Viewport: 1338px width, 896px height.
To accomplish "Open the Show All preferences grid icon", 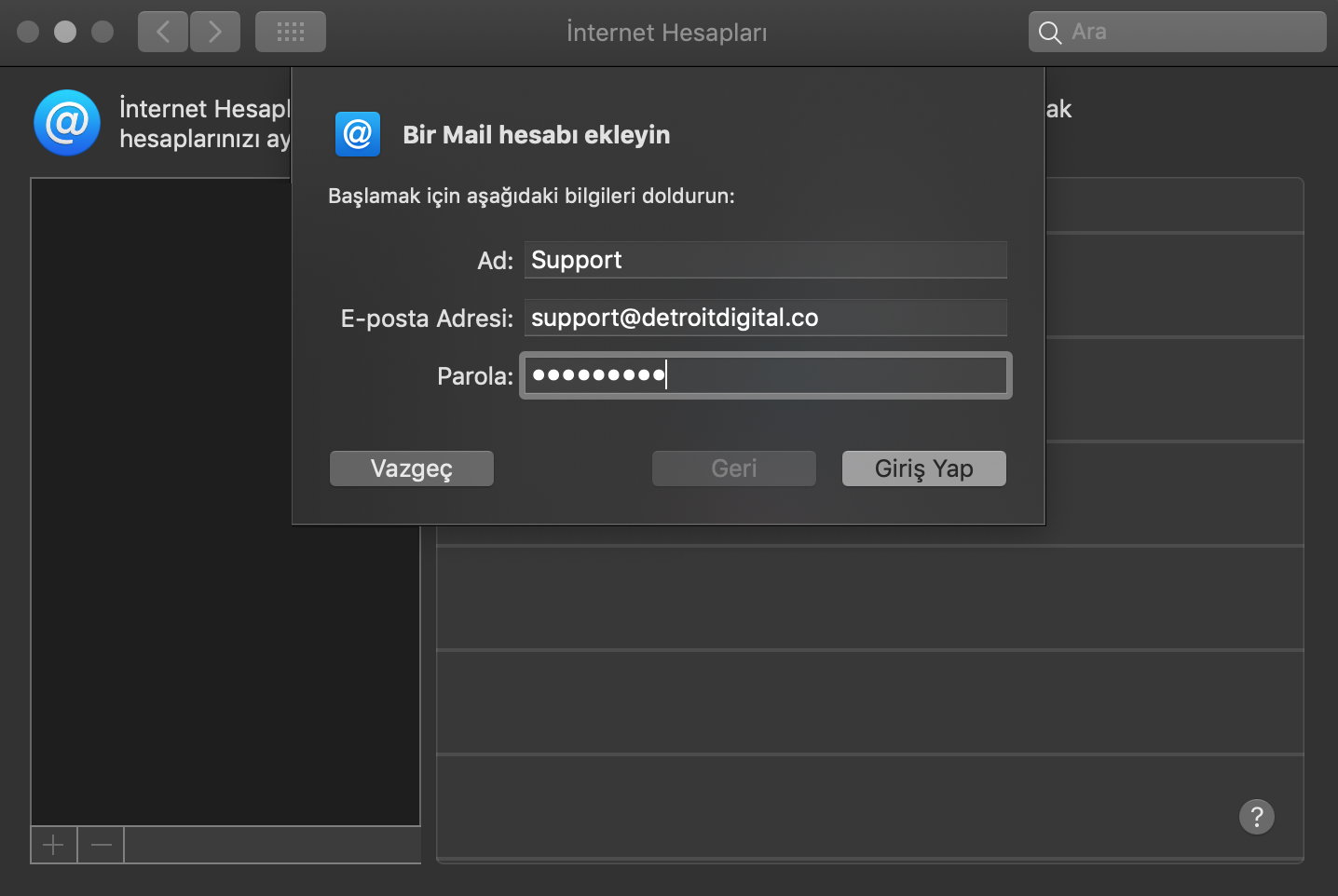I will tap(290, 31).
